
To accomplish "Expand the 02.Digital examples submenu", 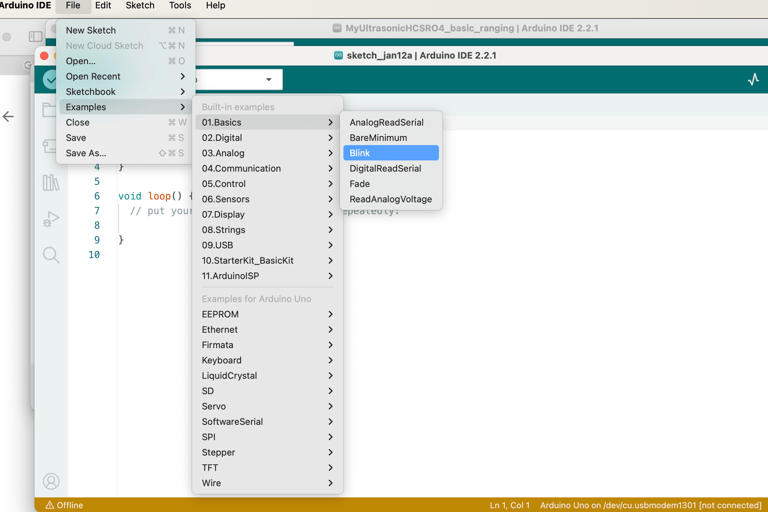I will [x=267, y=138].
